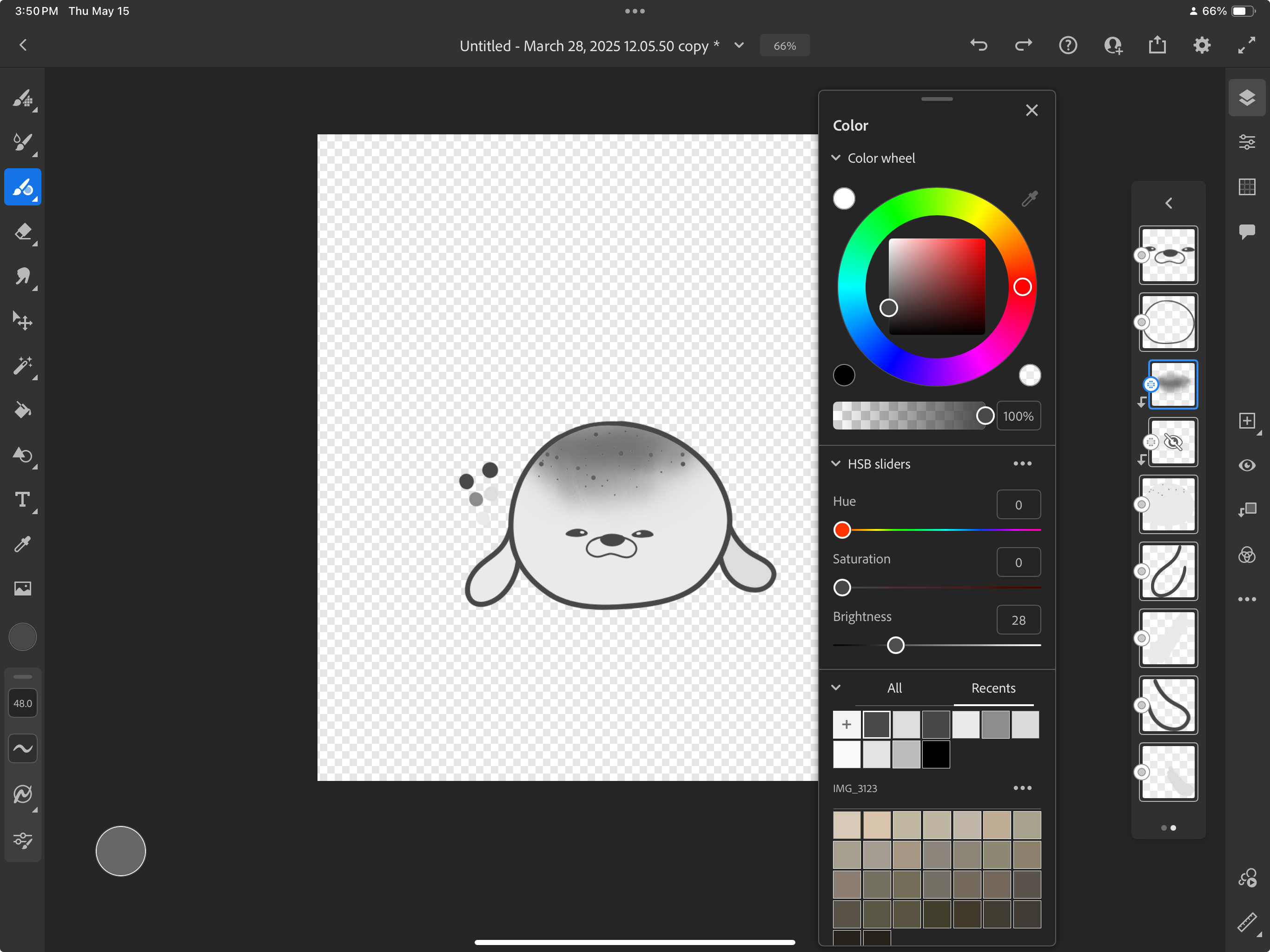Viewport: 1270px width, 952px height.
Task: Pick the Eyedropper tool in left toolbar
Action: (x=22, y=544)
